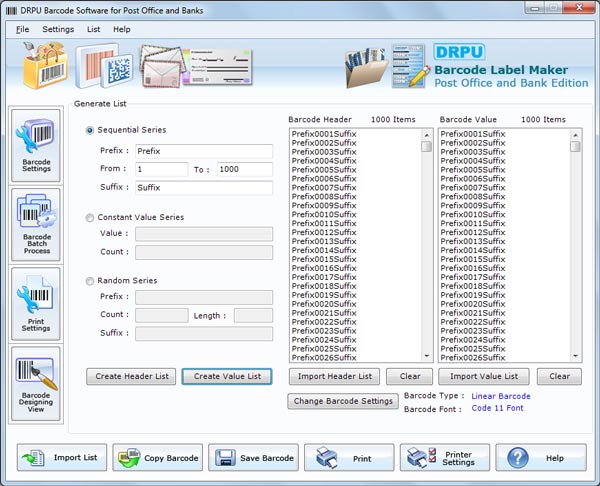This screenshot has height=486, width=600.
Task: Select Prefix0024Suffix in Barcode Value list
Action: pyautogui.click(x=473, y=340)
